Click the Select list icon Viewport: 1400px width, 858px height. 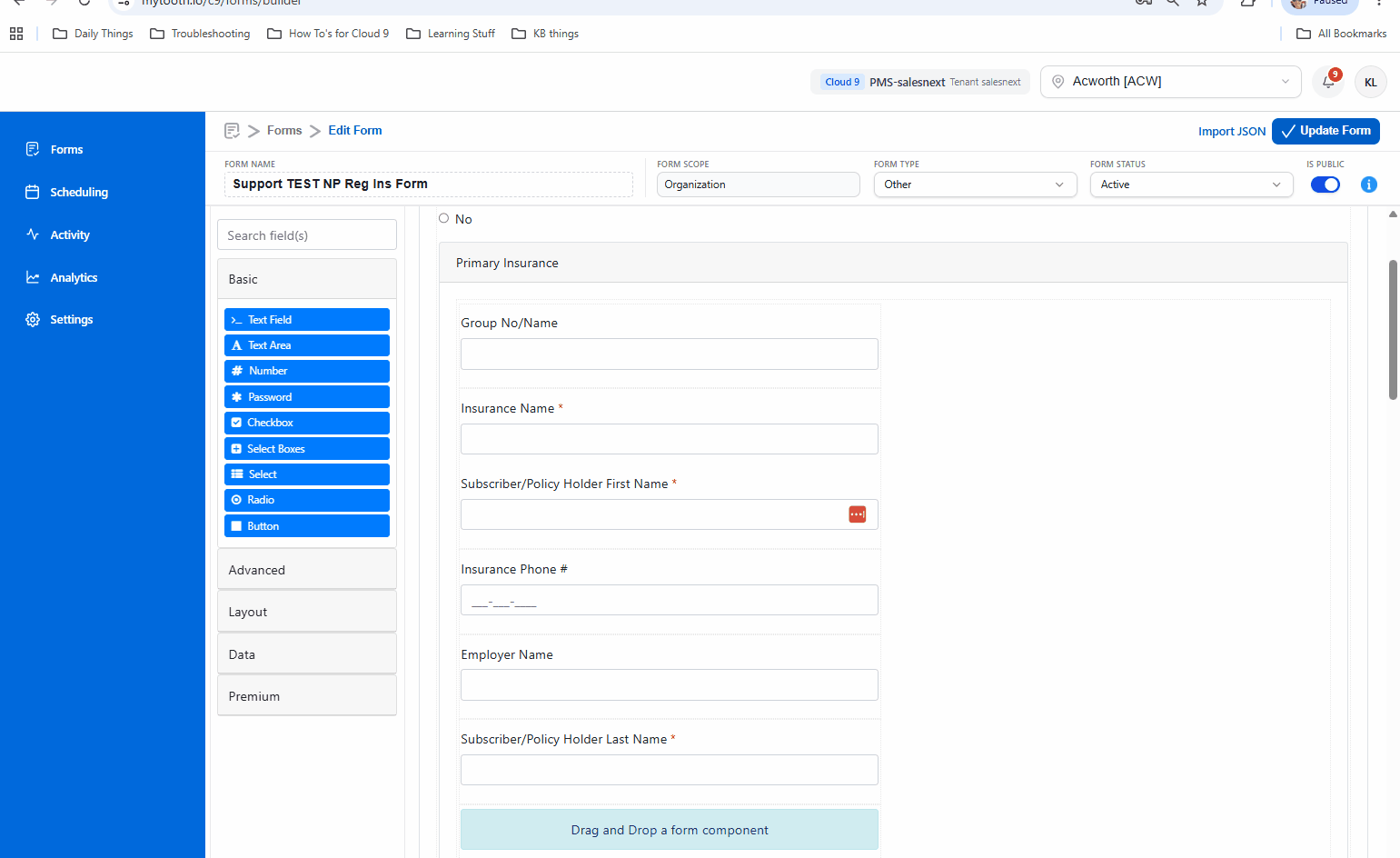tap(236, 474)
